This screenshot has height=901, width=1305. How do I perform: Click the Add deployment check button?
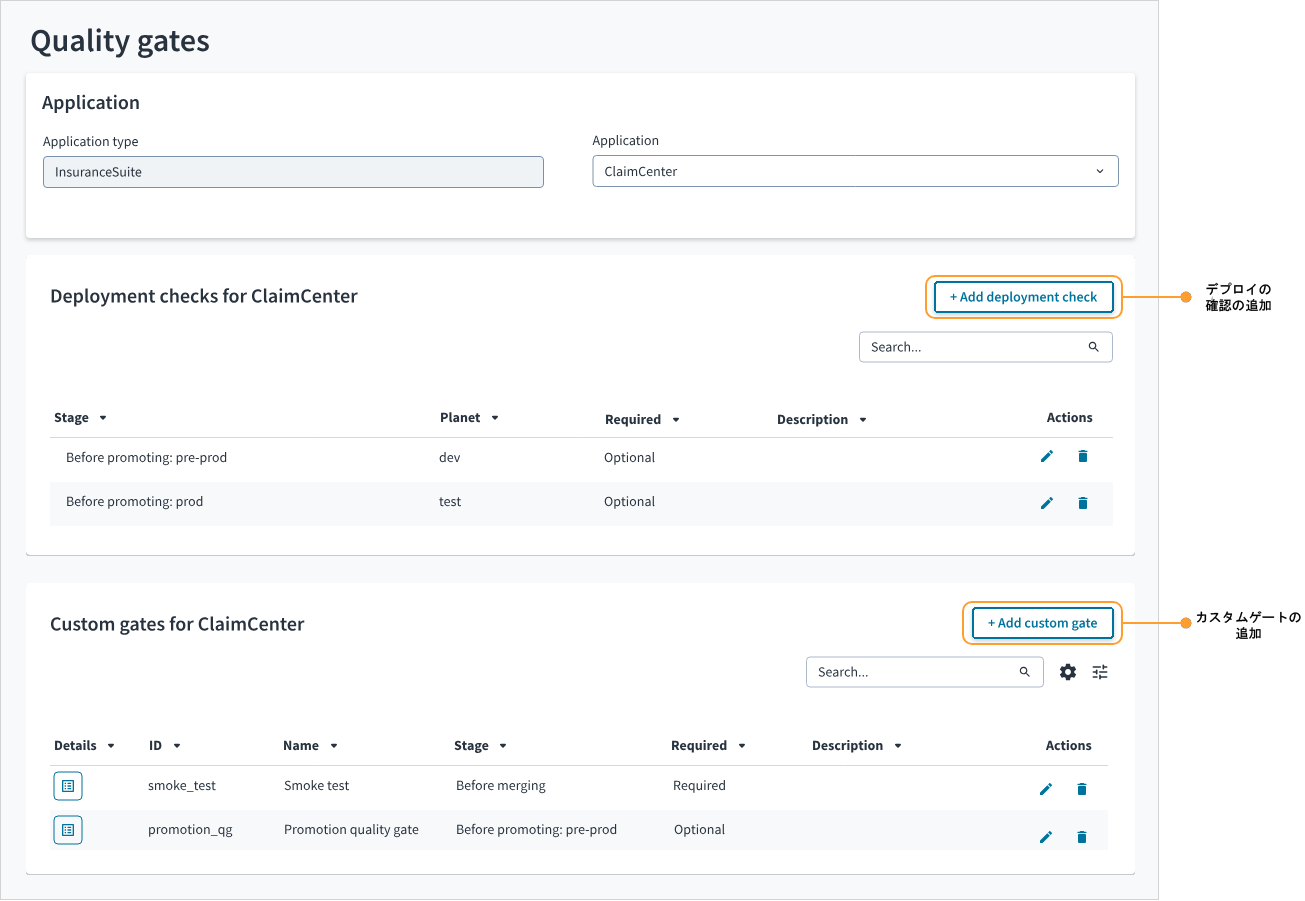click(x=1023, y=297)
